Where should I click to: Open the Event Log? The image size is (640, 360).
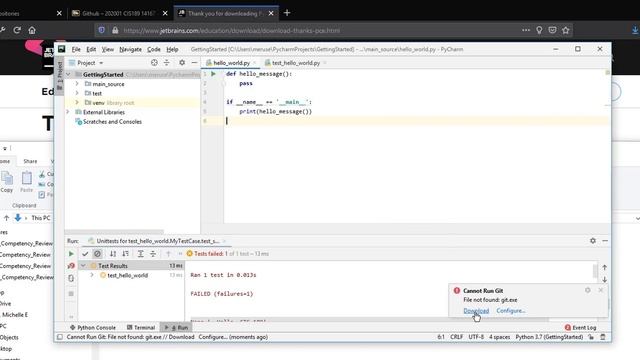(x=580, y=327)
